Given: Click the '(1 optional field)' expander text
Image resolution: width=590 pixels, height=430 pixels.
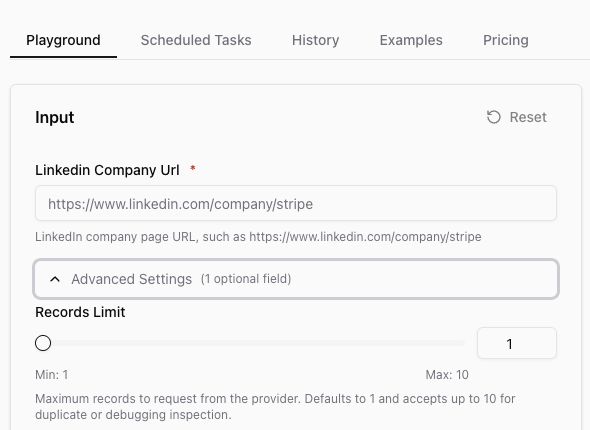Looking at the screenshot, I should point(246,279).
